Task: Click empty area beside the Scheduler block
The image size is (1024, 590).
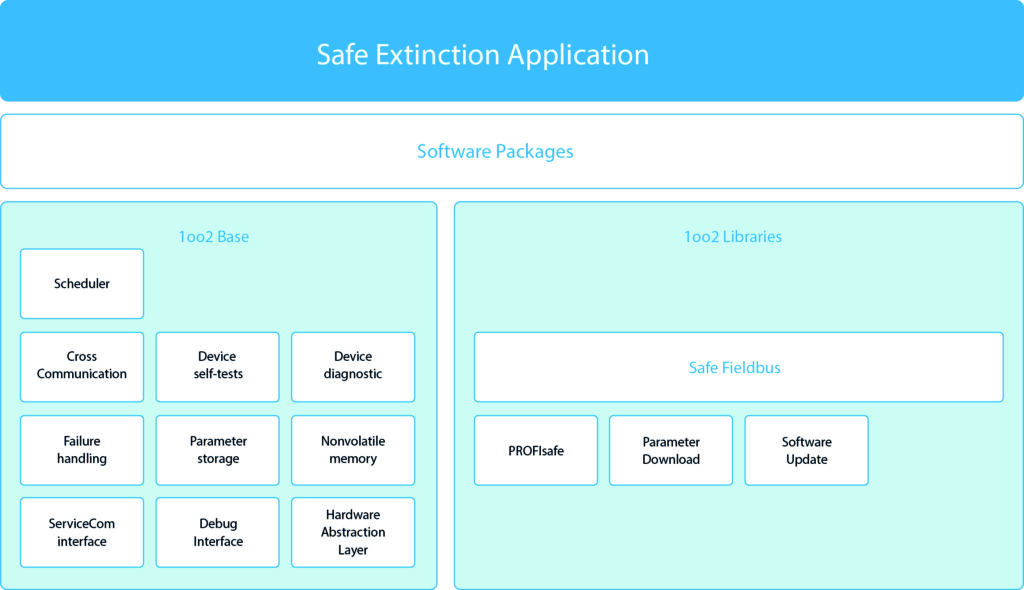Action: [x=290, y=284]
